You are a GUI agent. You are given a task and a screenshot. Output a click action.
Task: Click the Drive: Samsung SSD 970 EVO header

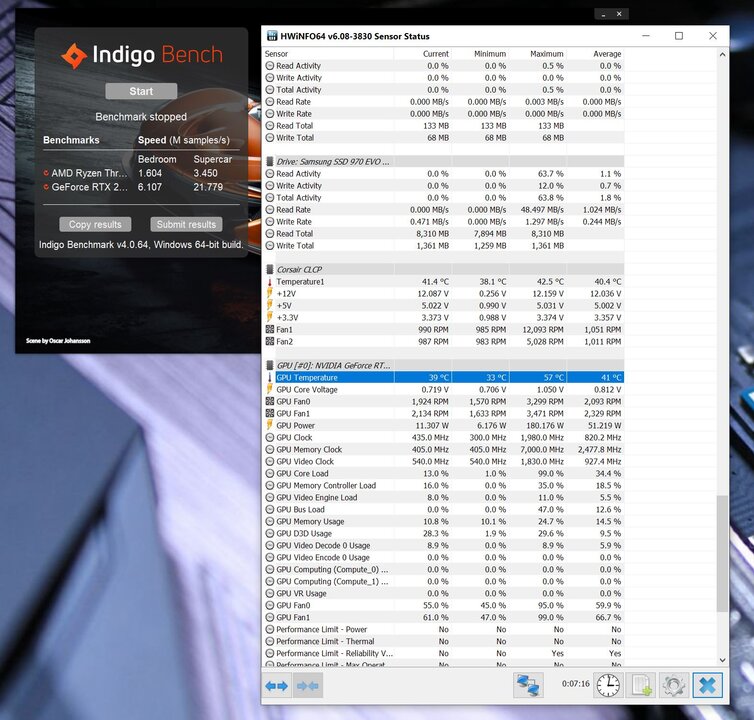click(x=444, y=162)
